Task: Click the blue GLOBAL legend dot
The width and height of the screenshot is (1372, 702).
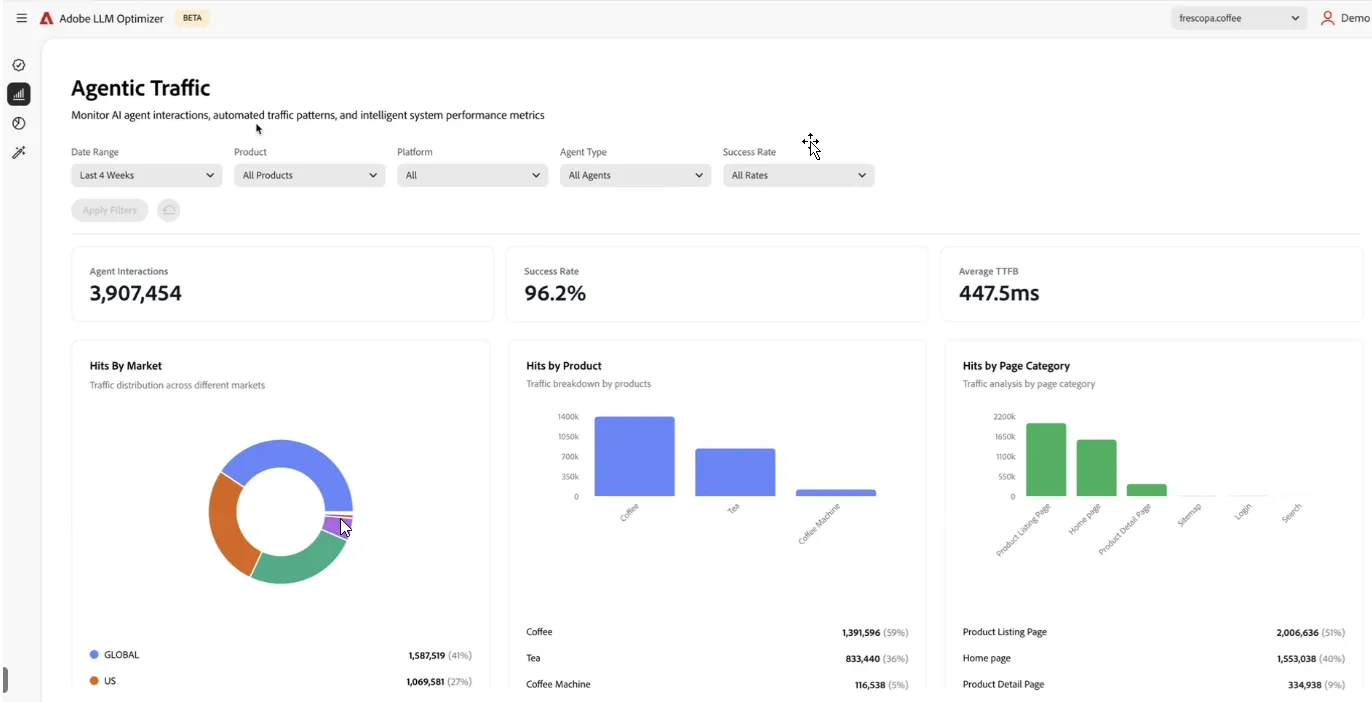Action: tap(94, 655)
